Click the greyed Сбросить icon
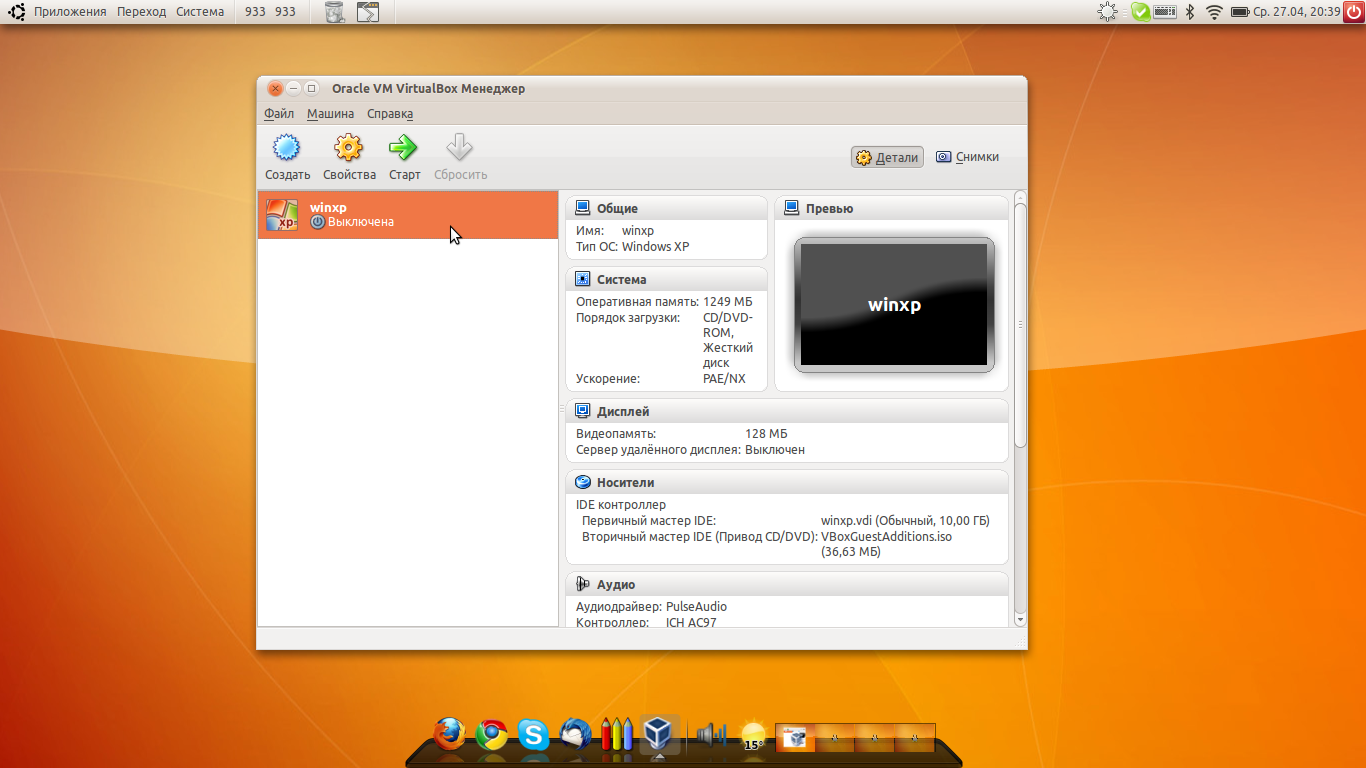The height and width of the screenshot is (768, 1366). tap(460, 148)
